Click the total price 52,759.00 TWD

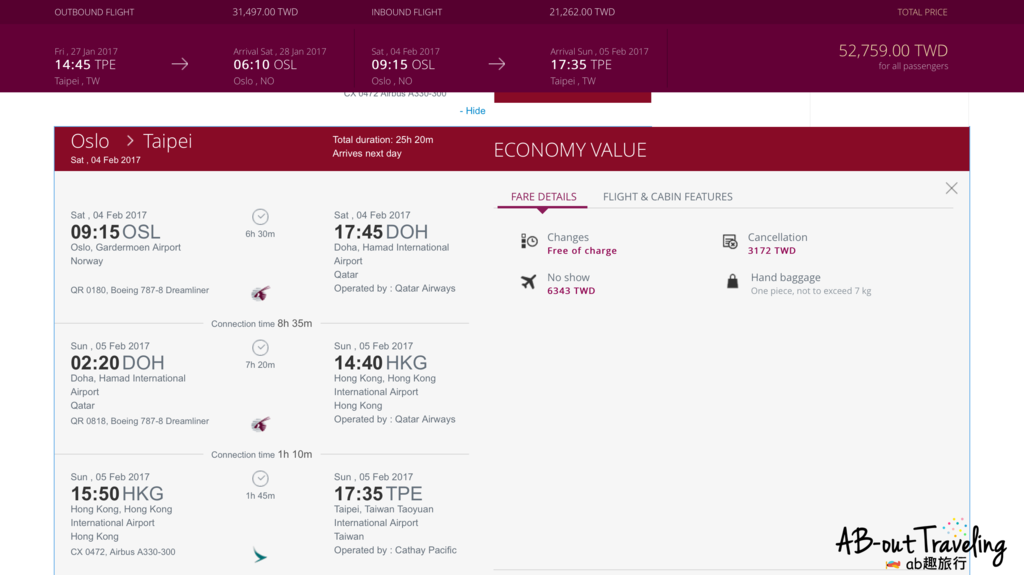893,51
